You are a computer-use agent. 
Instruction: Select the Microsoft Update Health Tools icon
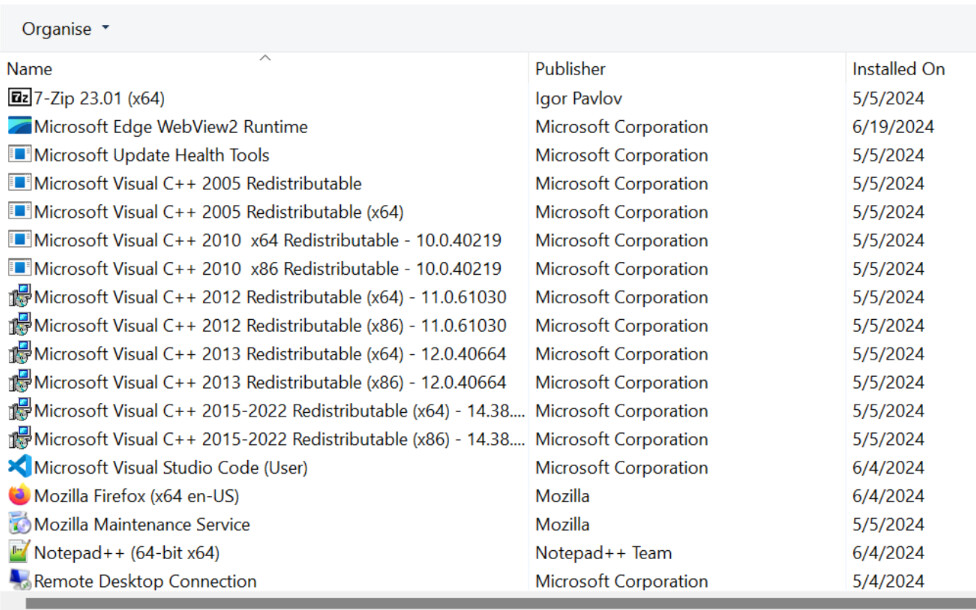19,154
